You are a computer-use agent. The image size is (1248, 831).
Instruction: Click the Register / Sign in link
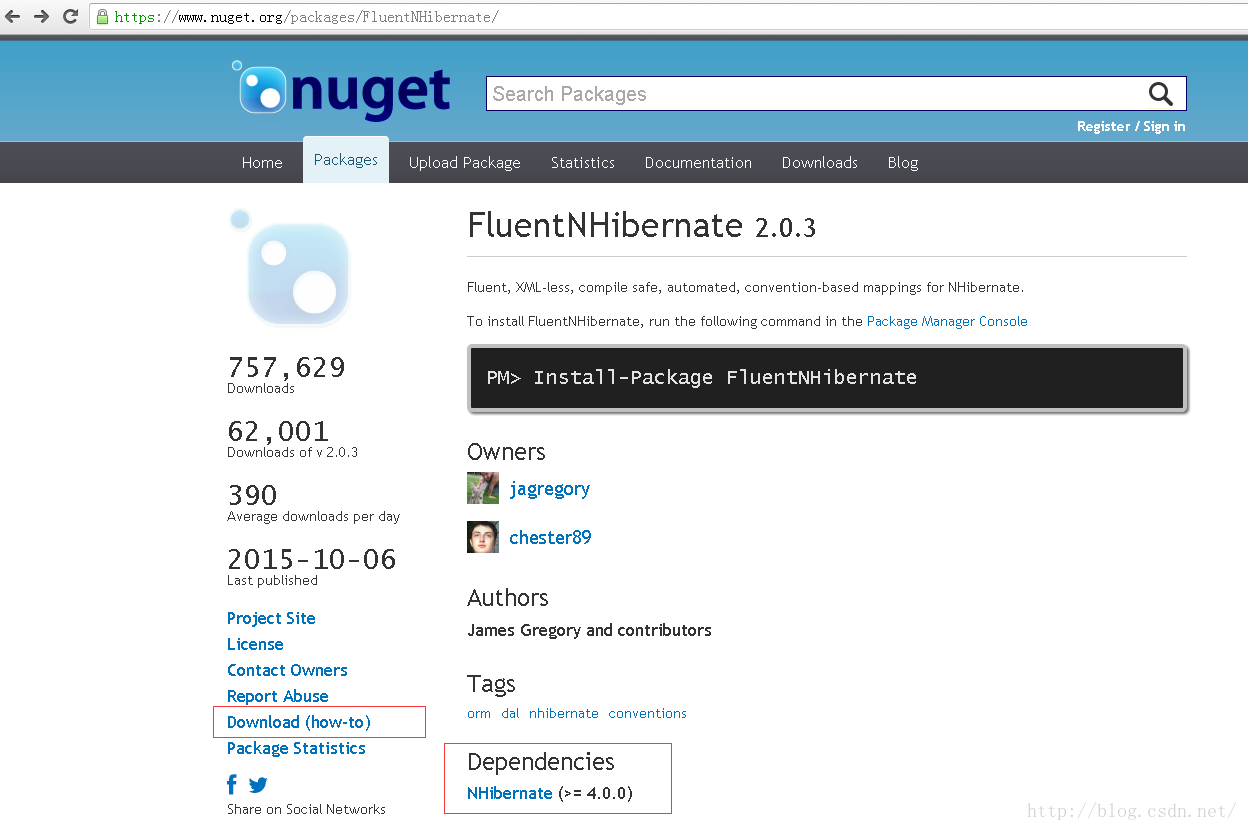pos(1131,126)
